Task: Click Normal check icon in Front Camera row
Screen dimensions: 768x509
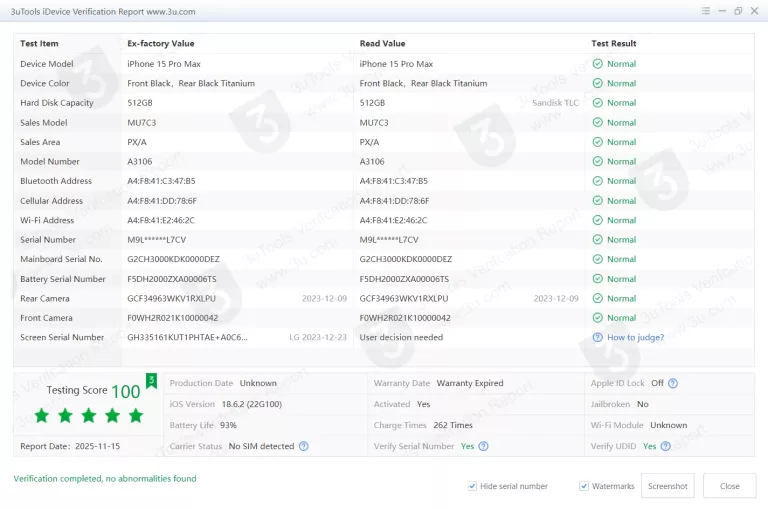Action: [597, 318]
